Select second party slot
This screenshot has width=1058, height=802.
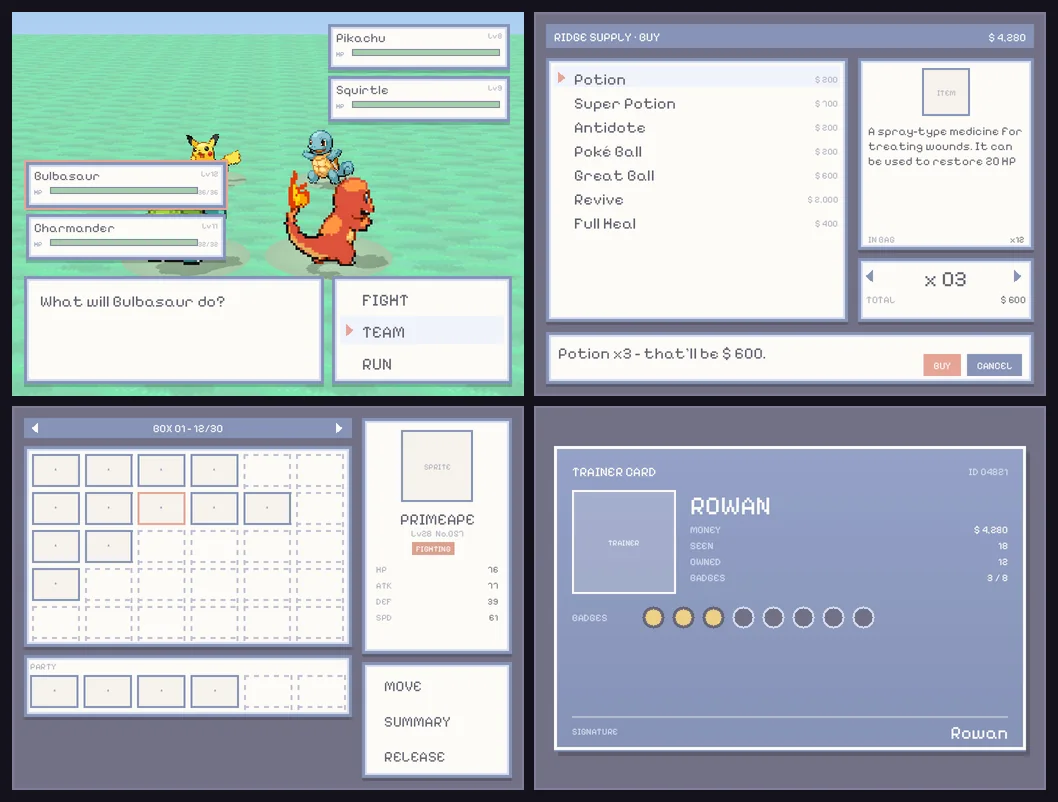(x=108, y=691)
